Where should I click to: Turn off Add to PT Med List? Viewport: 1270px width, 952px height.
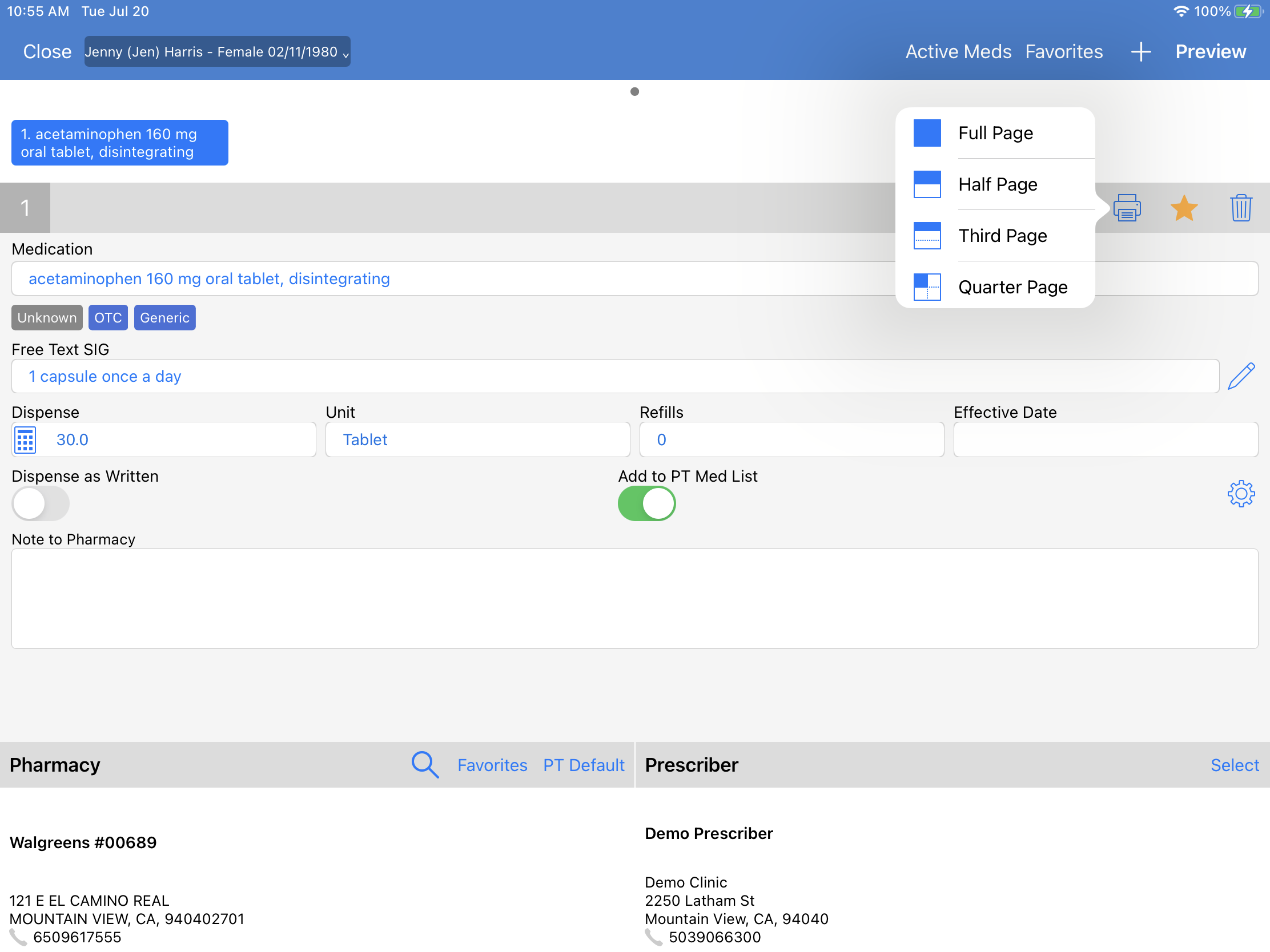click(646, 504)
